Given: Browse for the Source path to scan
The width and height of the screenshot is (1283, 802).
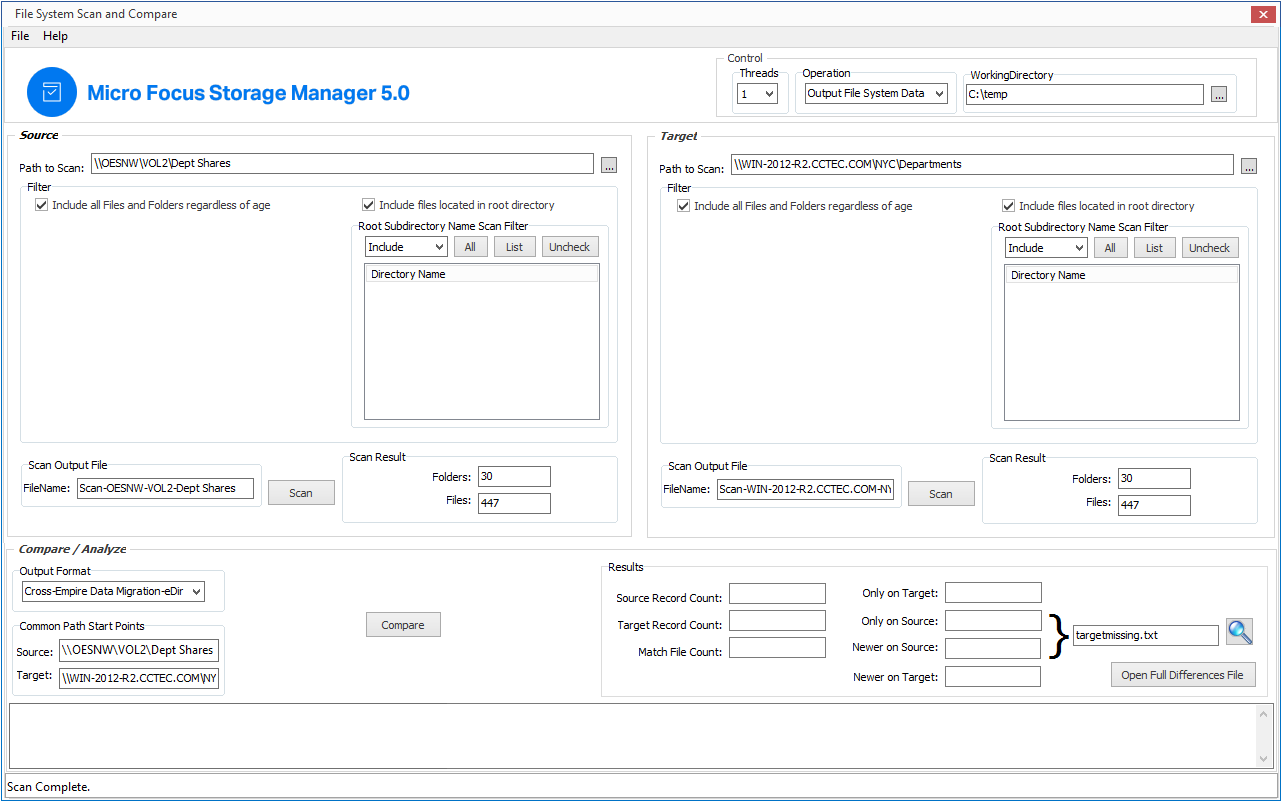Looking at the screenshot, I should 609,165.
